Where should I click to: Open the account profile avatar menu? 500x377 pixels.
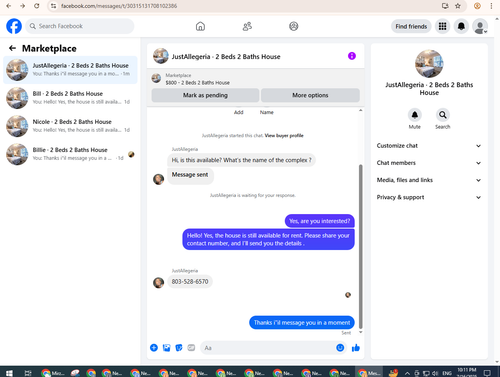(x=480, y=27)
